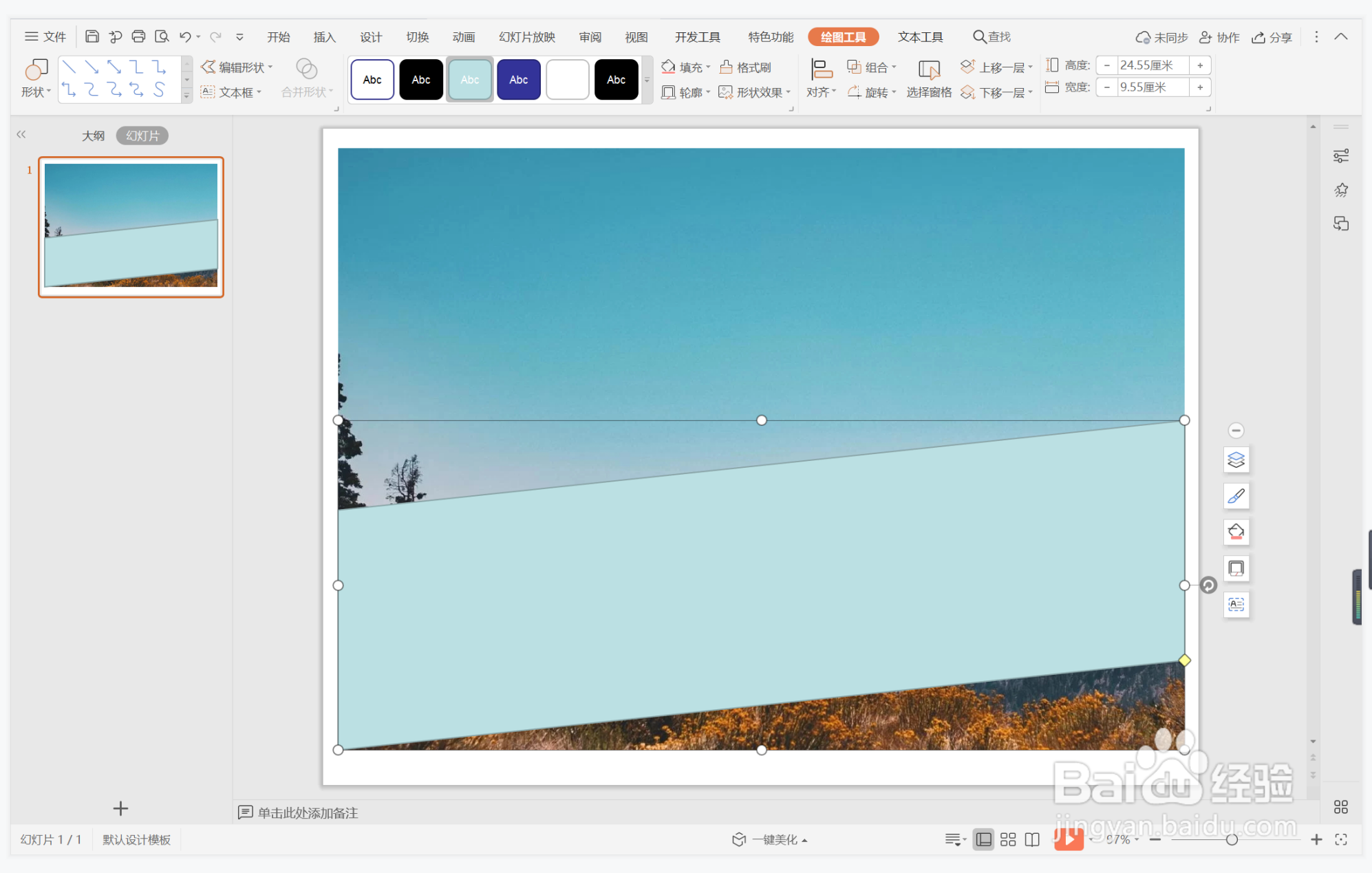This screenshot has height=873, width=1372.
Task: Click the brush style icon beside shape
Action: (x=1236, y=496)
